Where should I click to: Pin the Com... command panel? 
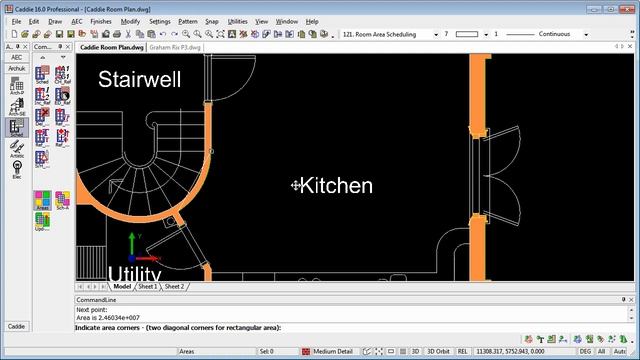(60, 47)
